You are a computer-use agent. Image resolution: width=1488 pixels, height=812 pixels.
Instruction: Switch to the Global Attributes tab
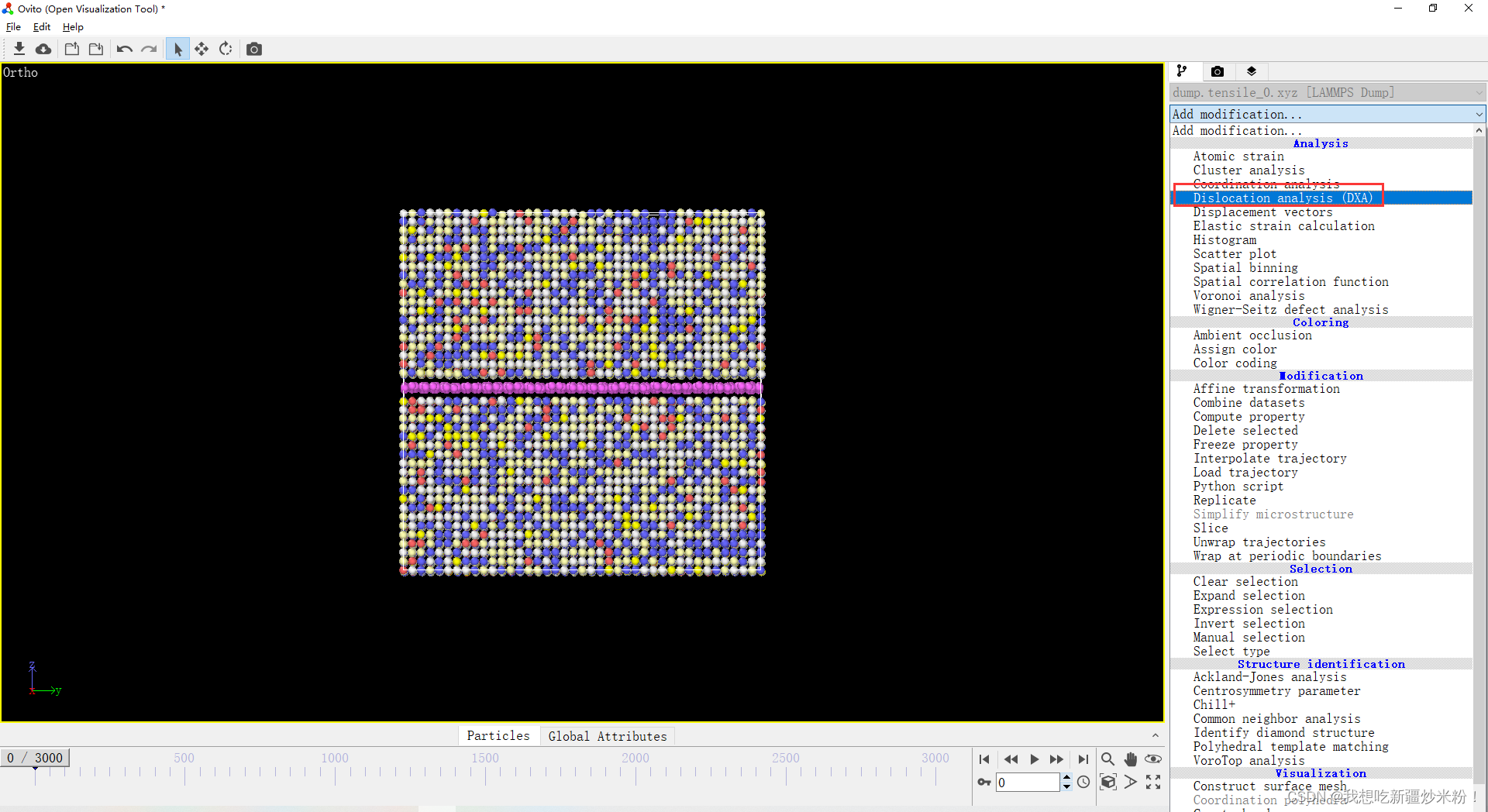pyautogui.click(x=608, y=736)
